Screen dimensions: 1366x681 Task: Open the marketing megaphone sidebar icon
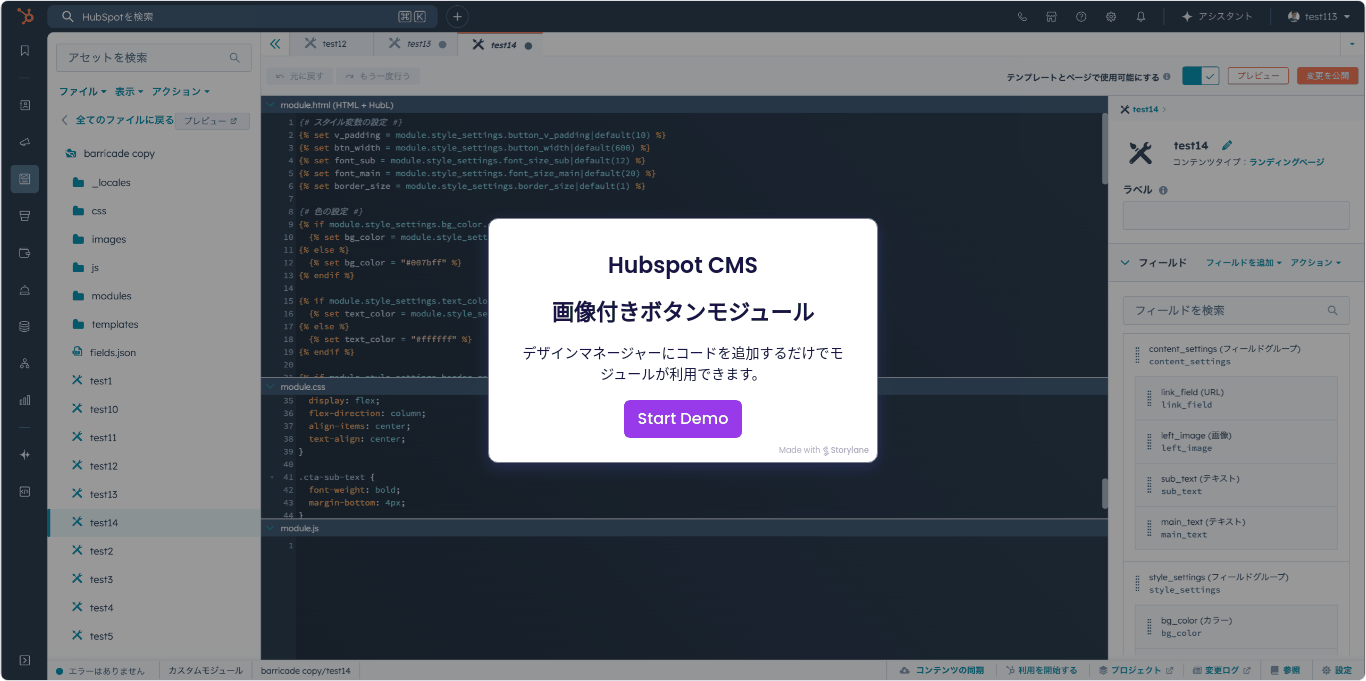25,142
